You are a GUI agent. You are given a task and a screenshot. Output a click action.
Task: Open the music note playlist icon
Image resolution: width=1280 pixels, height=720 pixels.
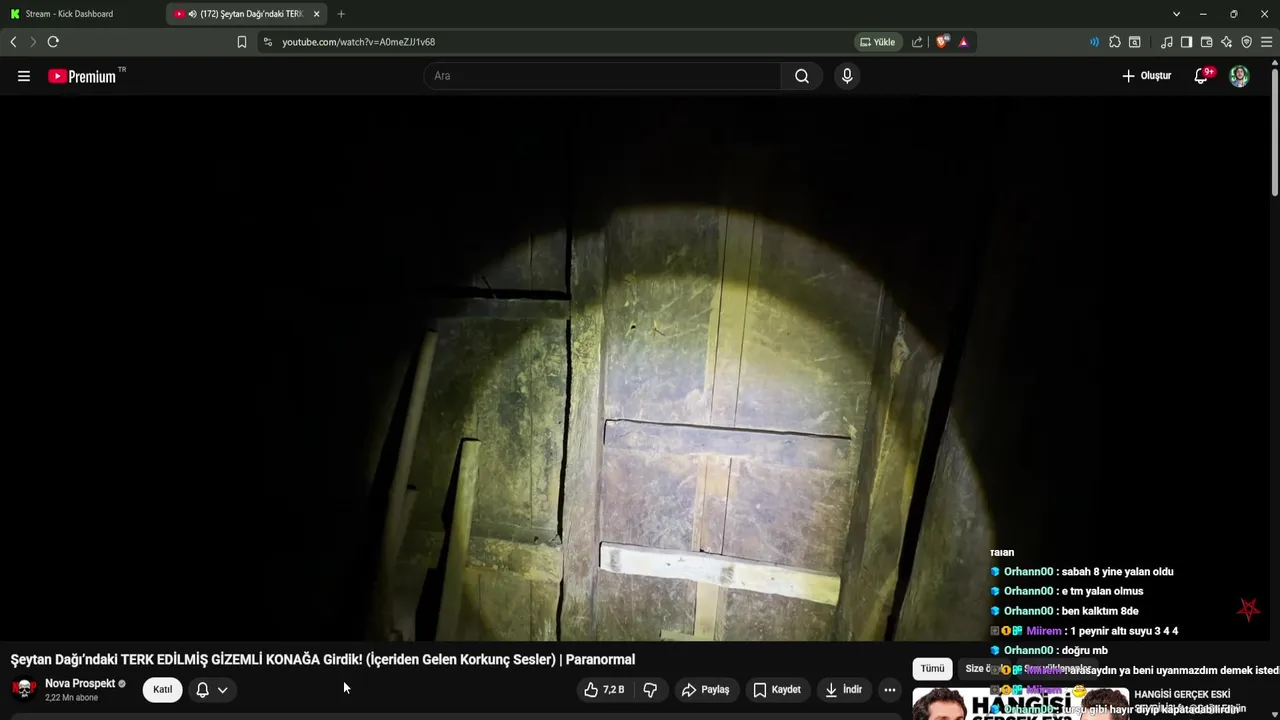[1167, 42]
